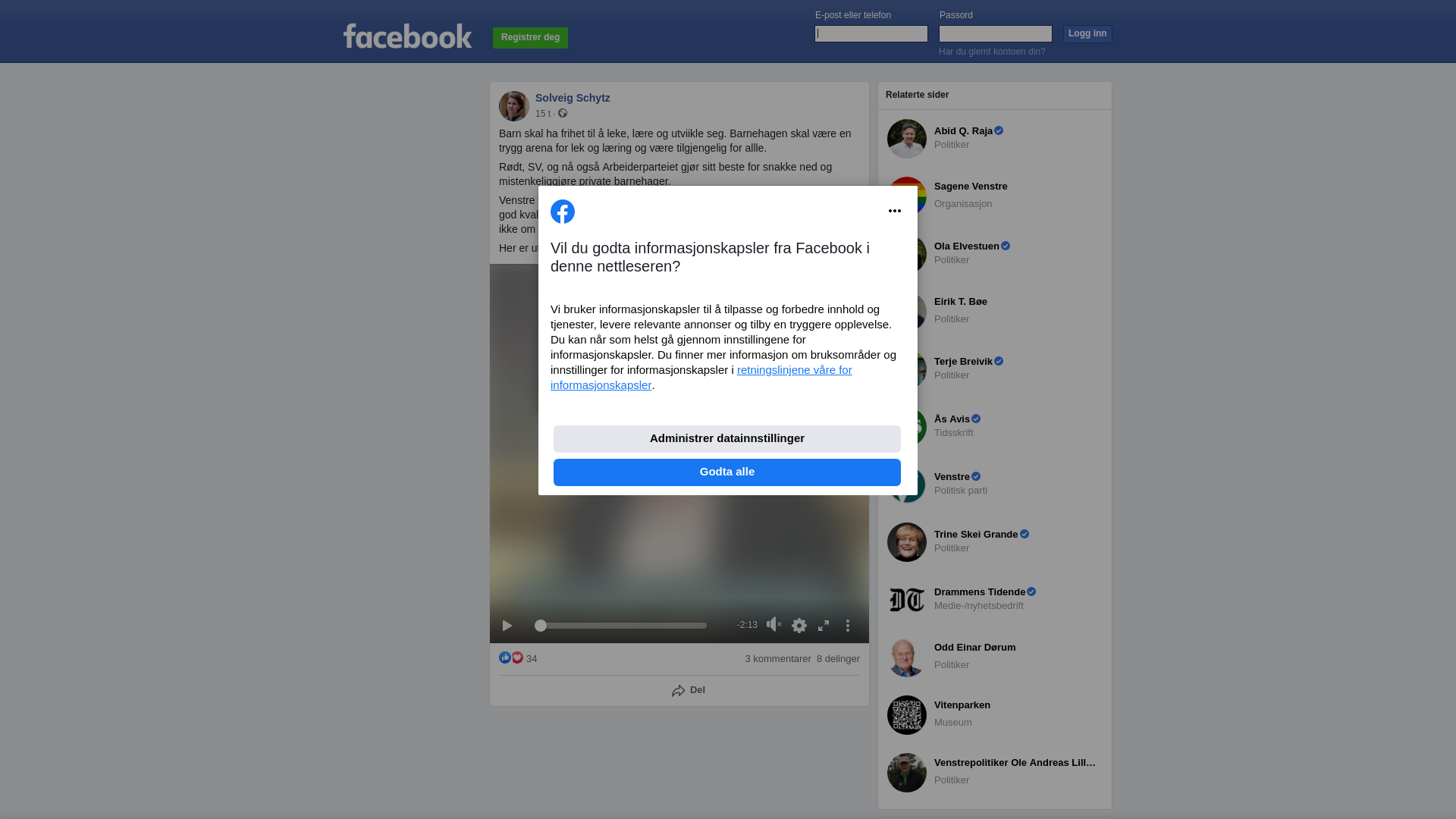Unmute the video volume icon
1456x819 pixels.
(x=773, y=624)
